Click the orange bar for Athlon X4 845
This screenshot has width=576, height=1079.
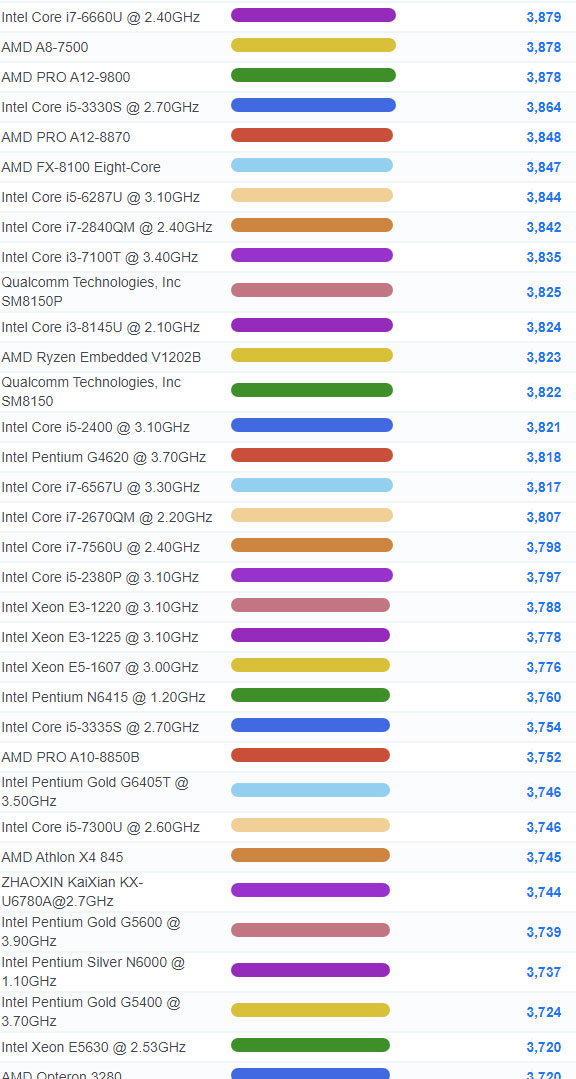[x=310, y=855]
